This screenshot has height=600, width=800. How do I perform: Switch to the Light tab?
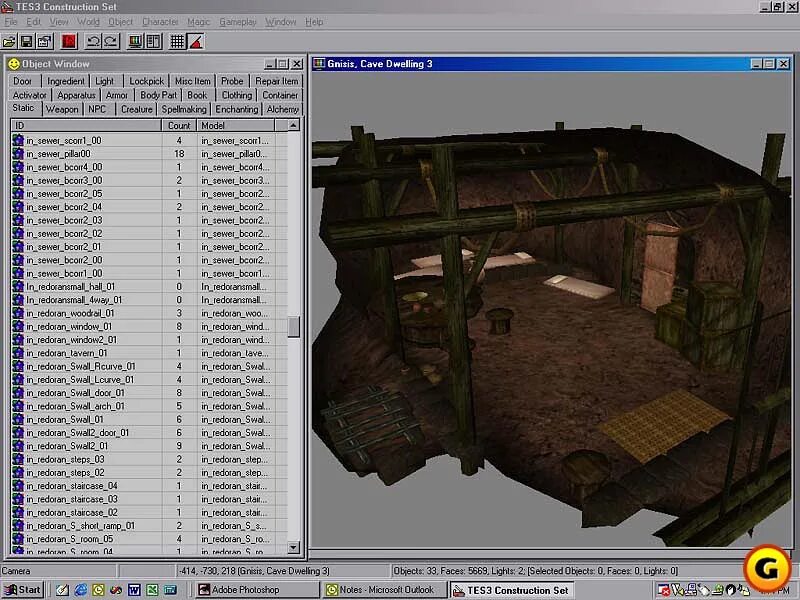coord(105,81)
